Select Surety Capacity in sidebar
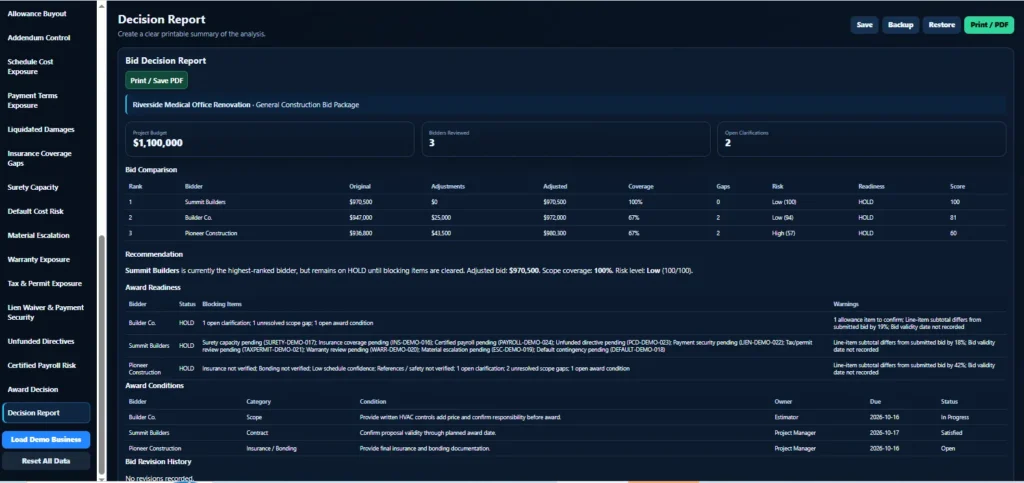1024x483 pixels. tap(33, 187)
